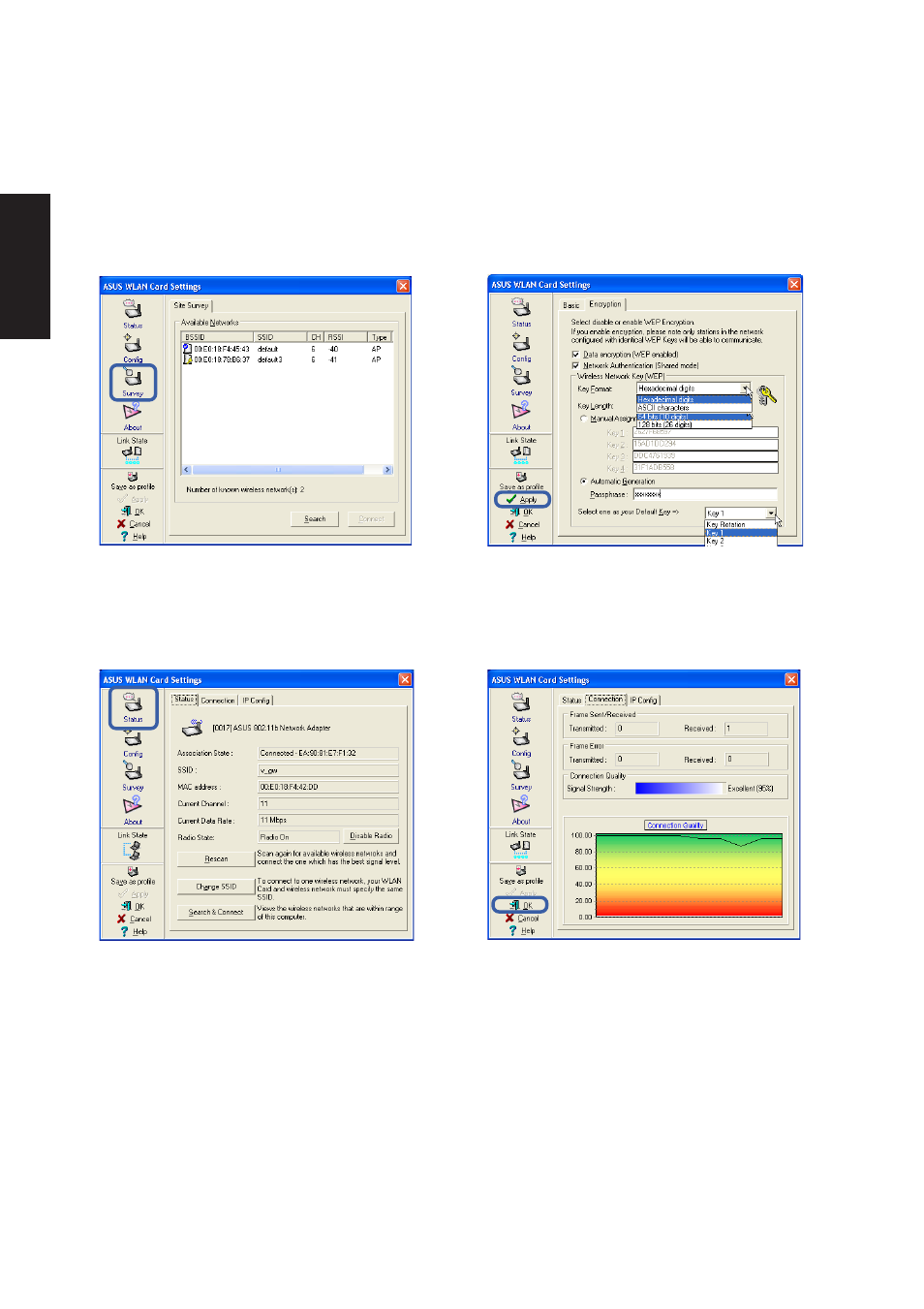Open Survey in Connection Quality window sidebar
Viewport: 924px width, 1309px height.
coord(521,776)
